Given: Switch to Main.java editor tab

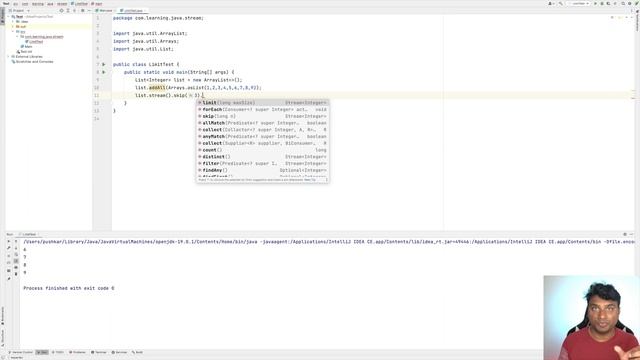Looking at the screenshot, I should pyautogui.click(x=104, y=11).
